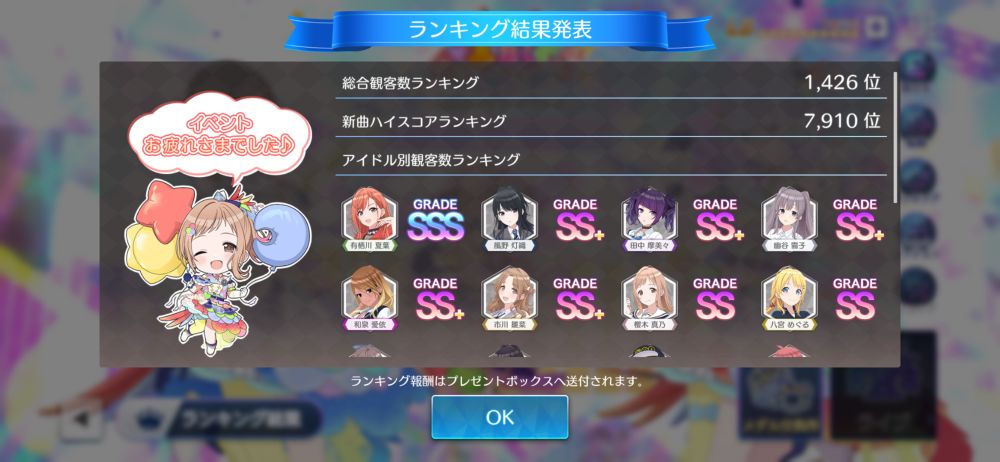The height and width of the screenshot is (462, 1000).
Task: Select 八宮 めぐる idol portrait
Action: pyautogui.click(x=789, y=298)
